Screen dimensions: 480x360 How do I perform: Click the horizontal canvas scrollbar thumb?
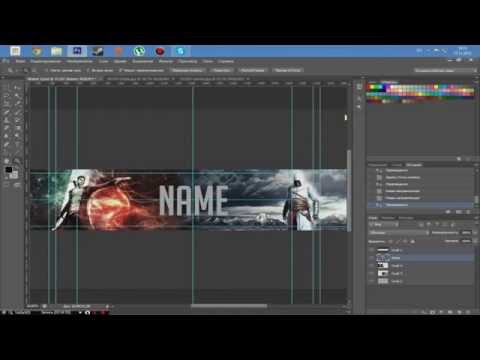pos(229,306)
